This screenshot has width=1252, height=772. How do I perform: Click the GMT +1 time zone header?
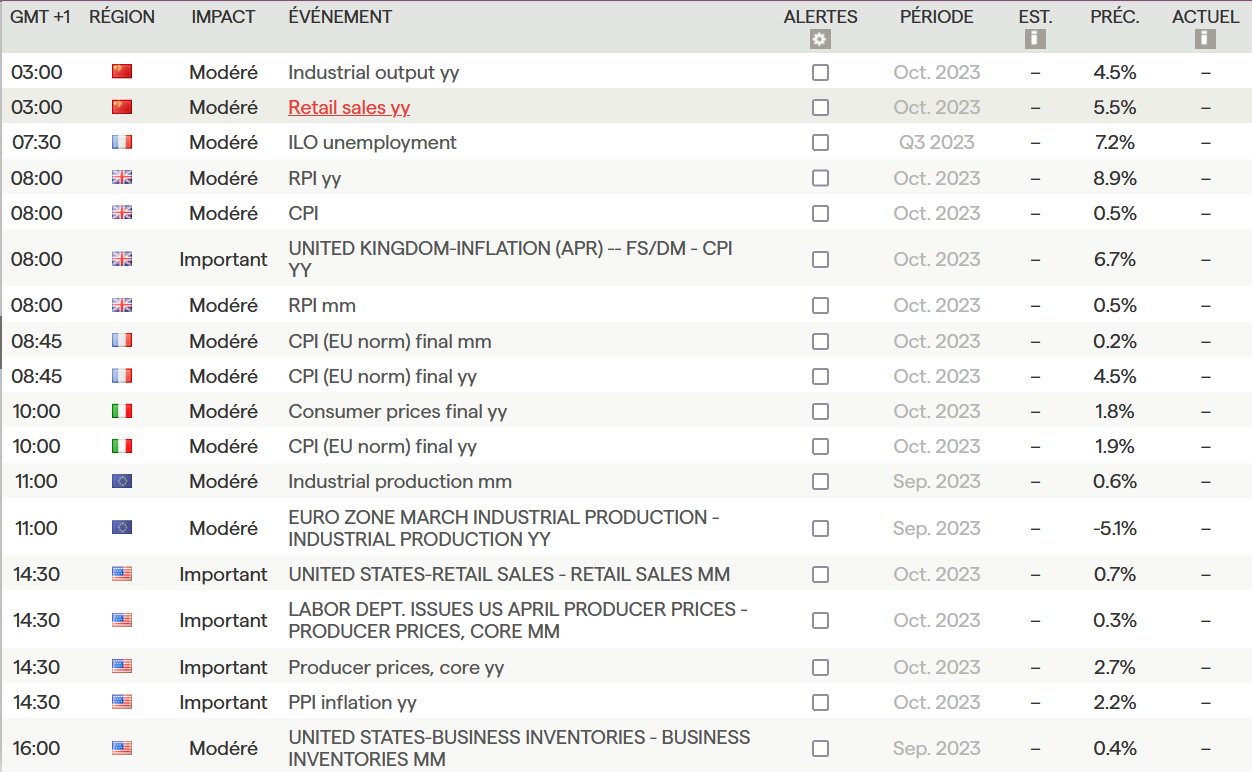(40, 17)
